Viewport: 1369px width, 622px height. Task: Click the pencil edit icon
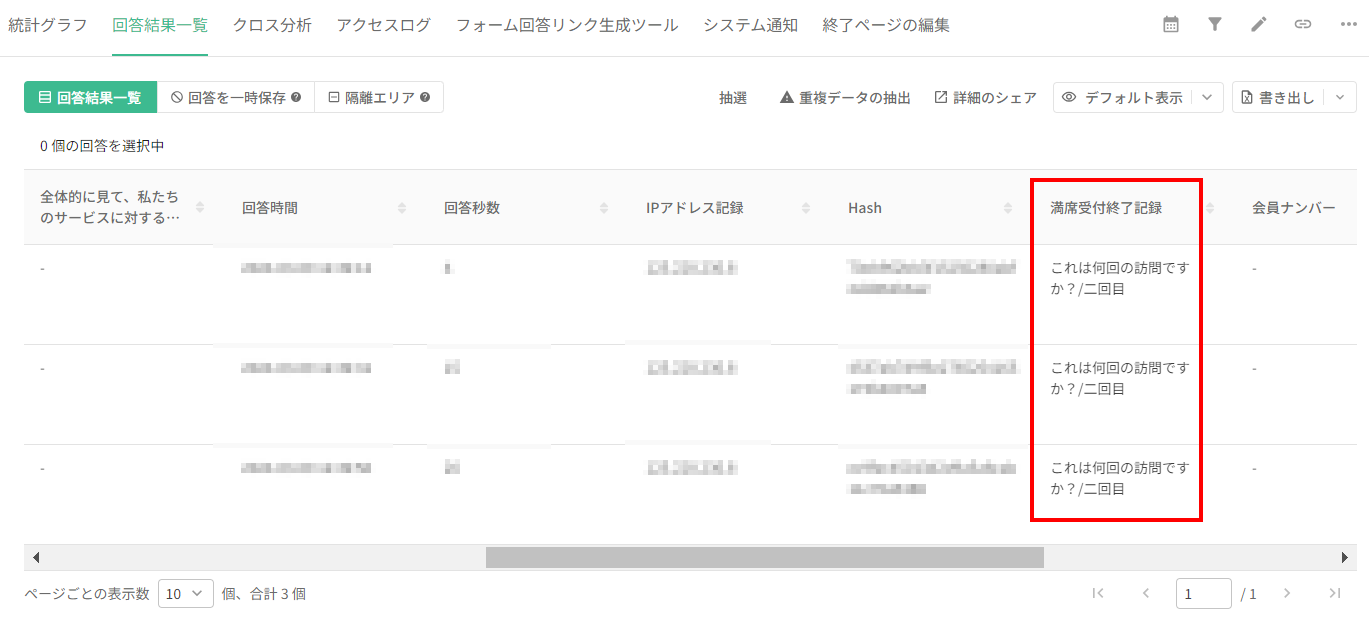(1259, 25)
